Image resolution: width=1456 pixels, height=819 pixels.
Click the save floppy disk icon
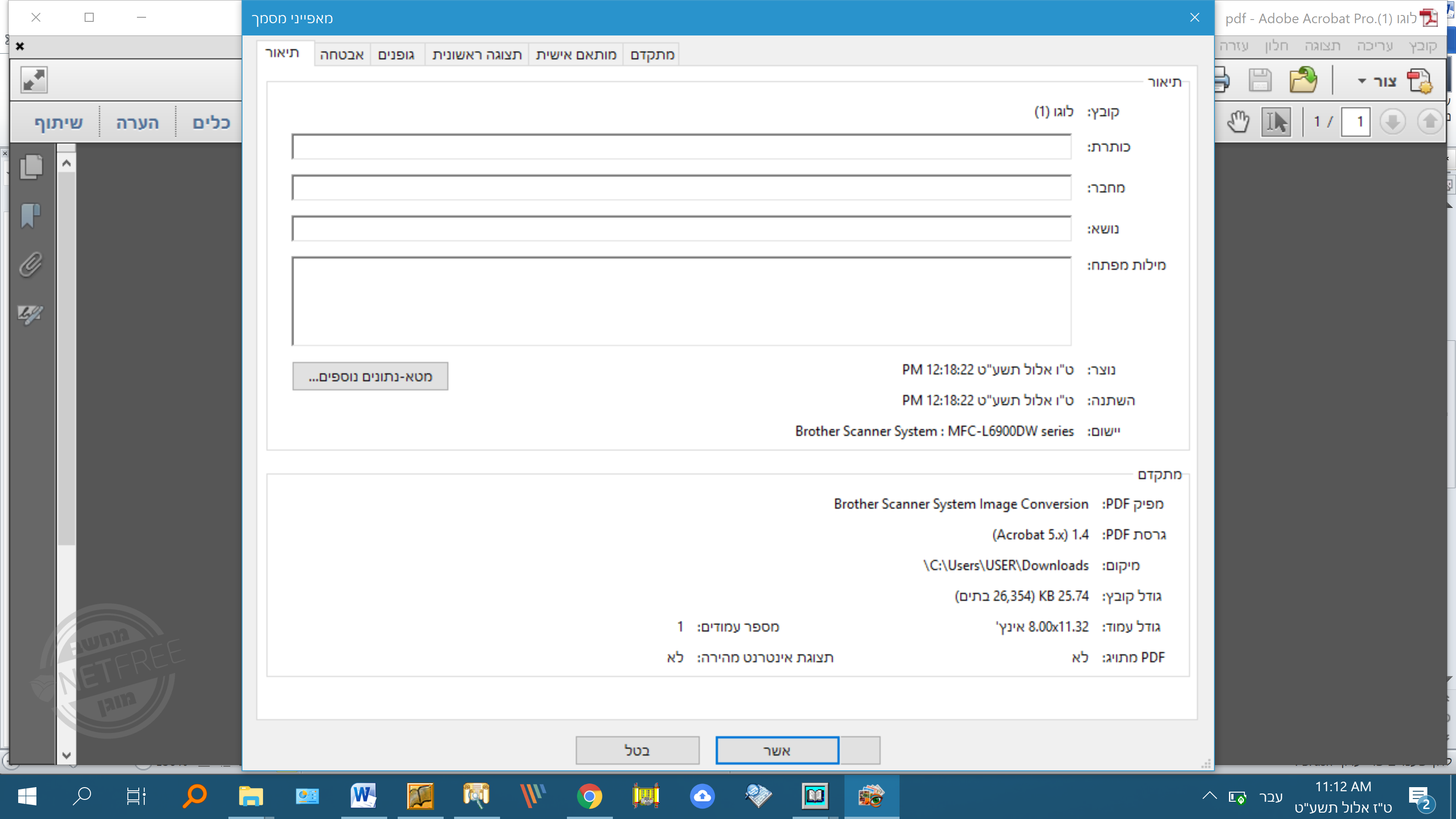[x=1259, y=80]
